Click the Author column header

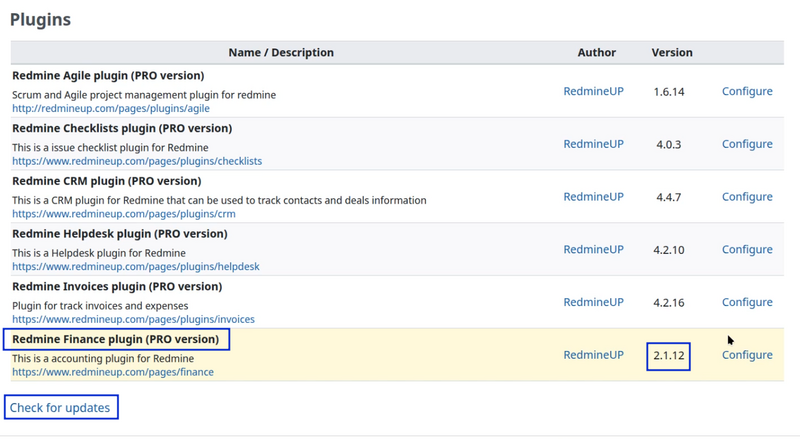pos(596,53)
